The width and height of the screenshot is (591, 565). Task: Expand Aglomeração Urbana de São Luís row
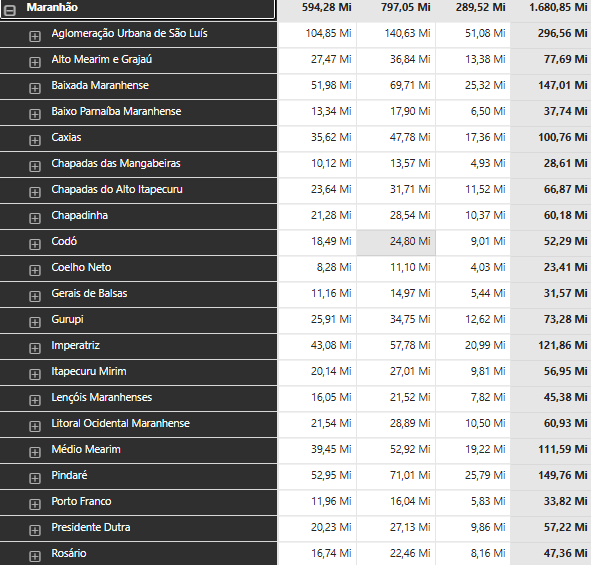point(35,36)
